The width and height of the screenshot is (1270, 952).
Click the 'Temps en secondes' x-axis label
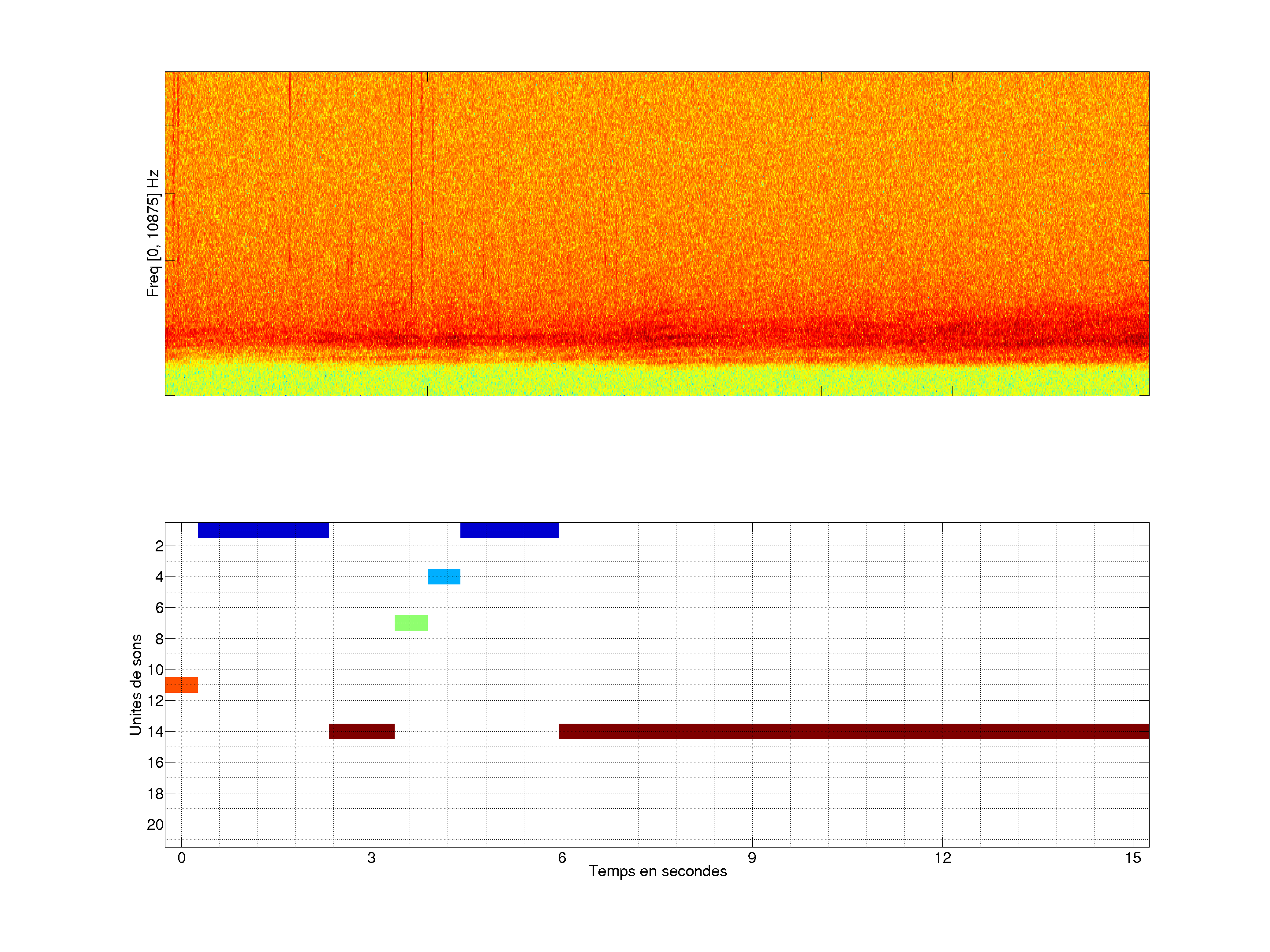click(657, 871)
